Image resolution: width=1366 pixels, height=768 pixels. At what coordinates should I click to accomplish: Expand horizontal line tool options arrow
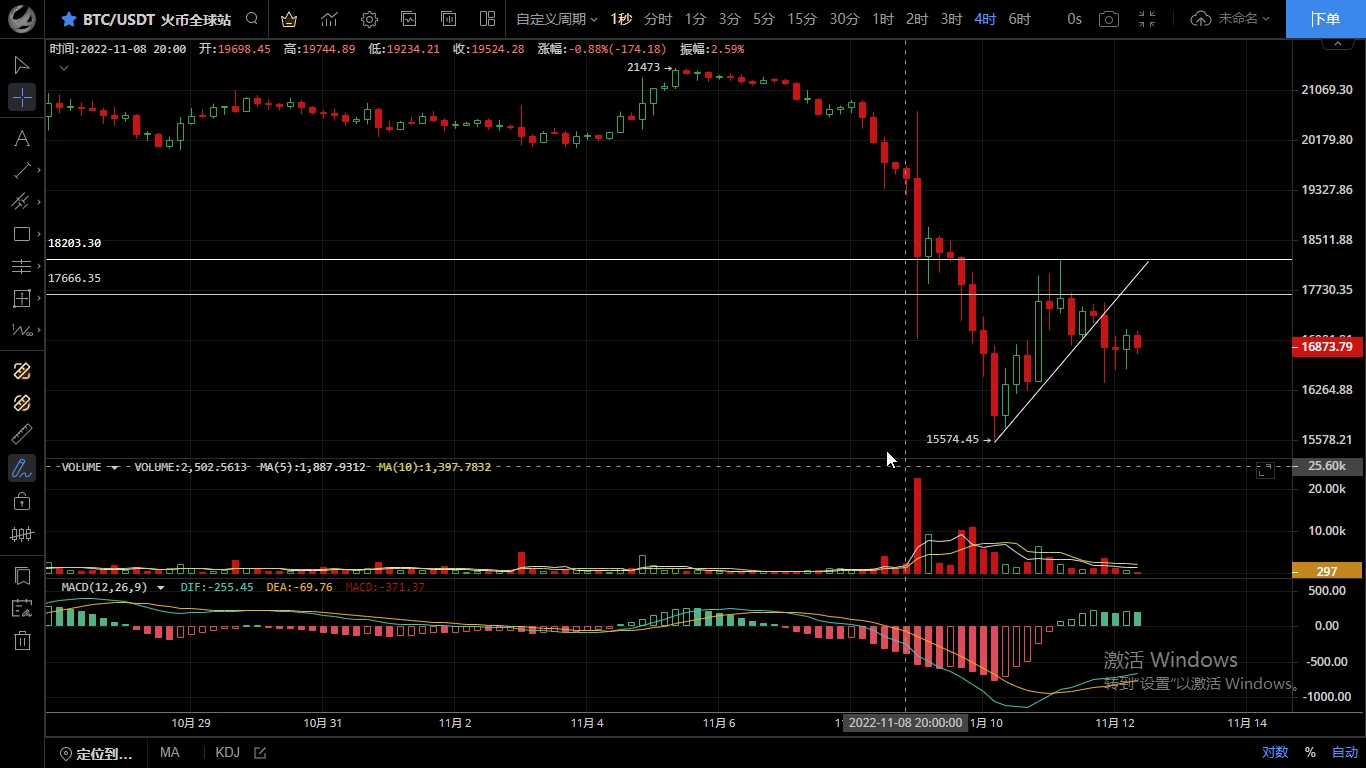click(x=39, y=266)
